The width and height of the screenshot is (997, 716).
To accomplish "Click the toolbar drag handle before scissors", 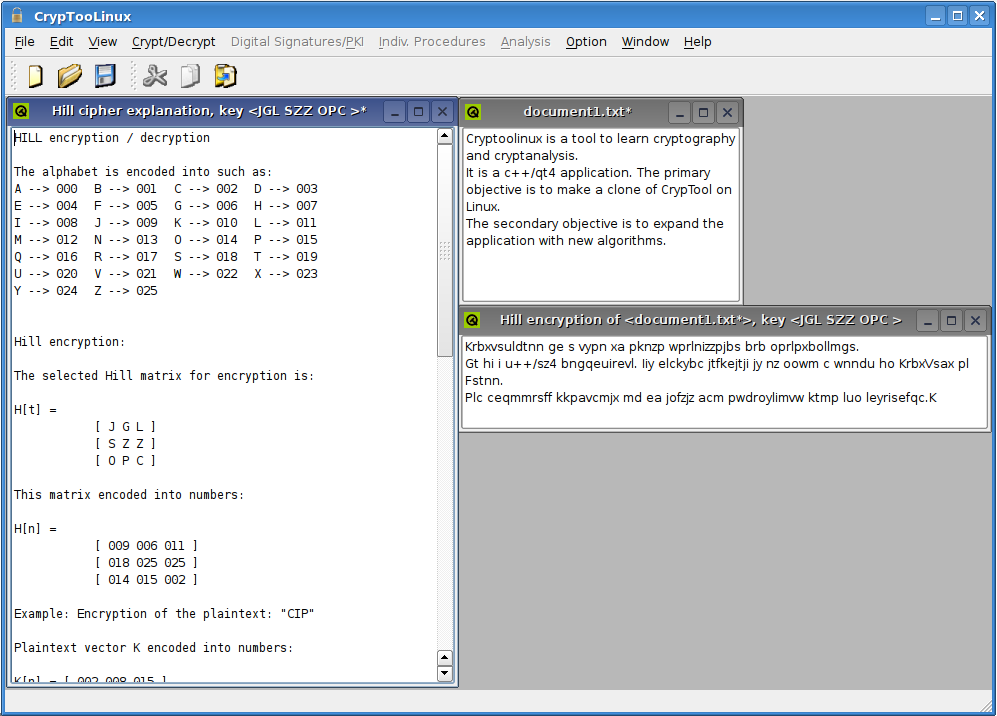I will pyautogui.click(x=133, y=76).
